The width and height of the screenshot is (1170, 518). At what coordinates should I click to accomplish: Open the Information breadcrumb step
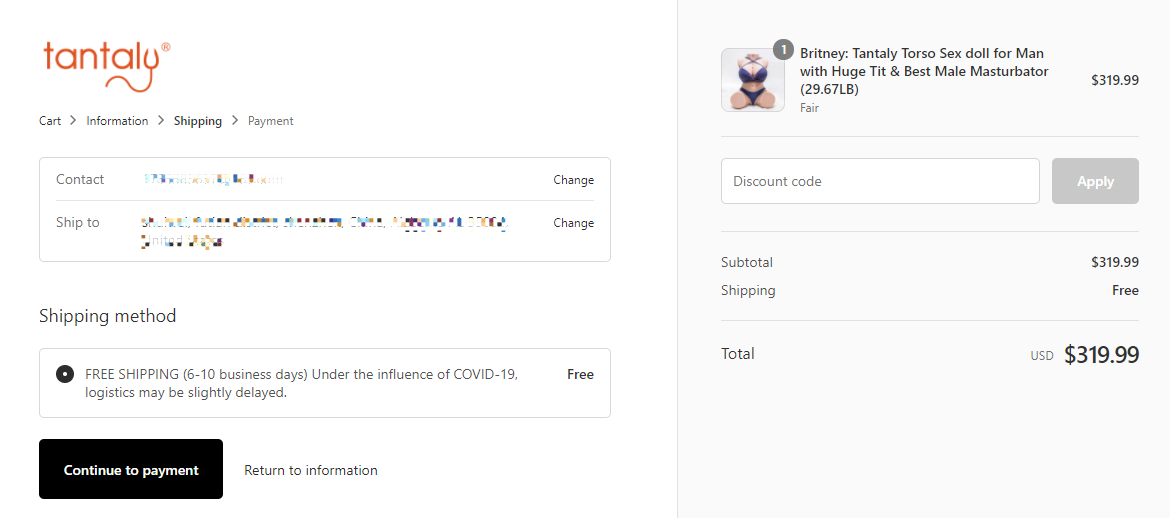[x=117, y=121]
